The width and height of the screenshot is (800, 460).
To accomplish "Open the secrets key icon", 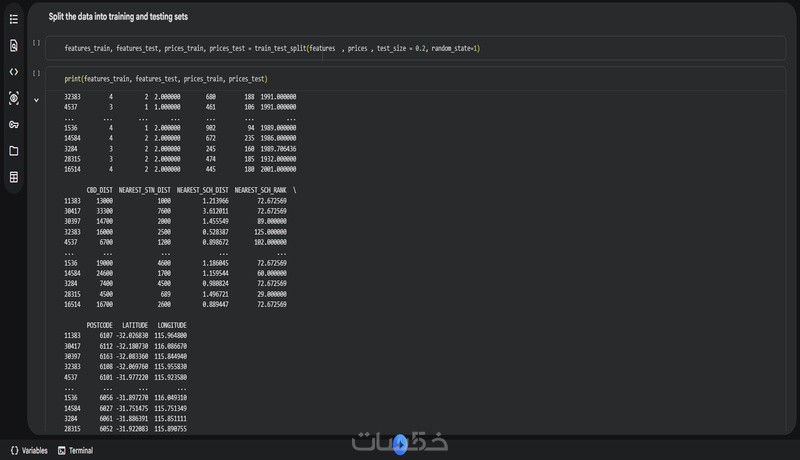I will pos(14,124).
